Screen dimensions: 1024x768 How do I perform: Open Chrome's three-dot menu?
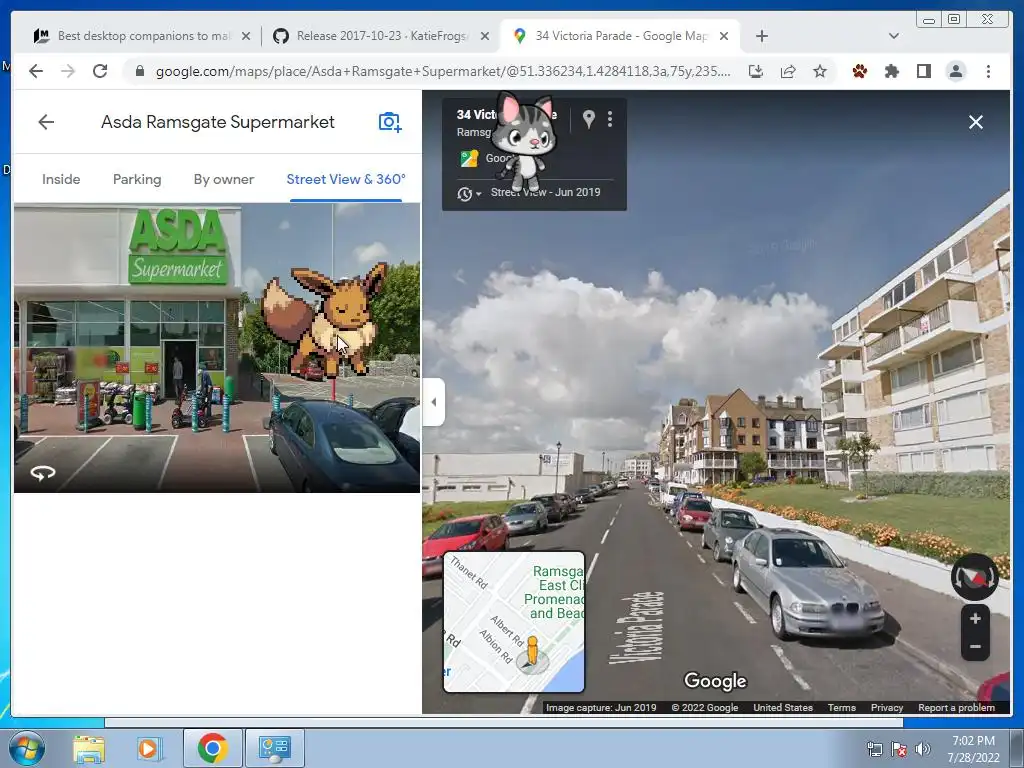(988, 71)
